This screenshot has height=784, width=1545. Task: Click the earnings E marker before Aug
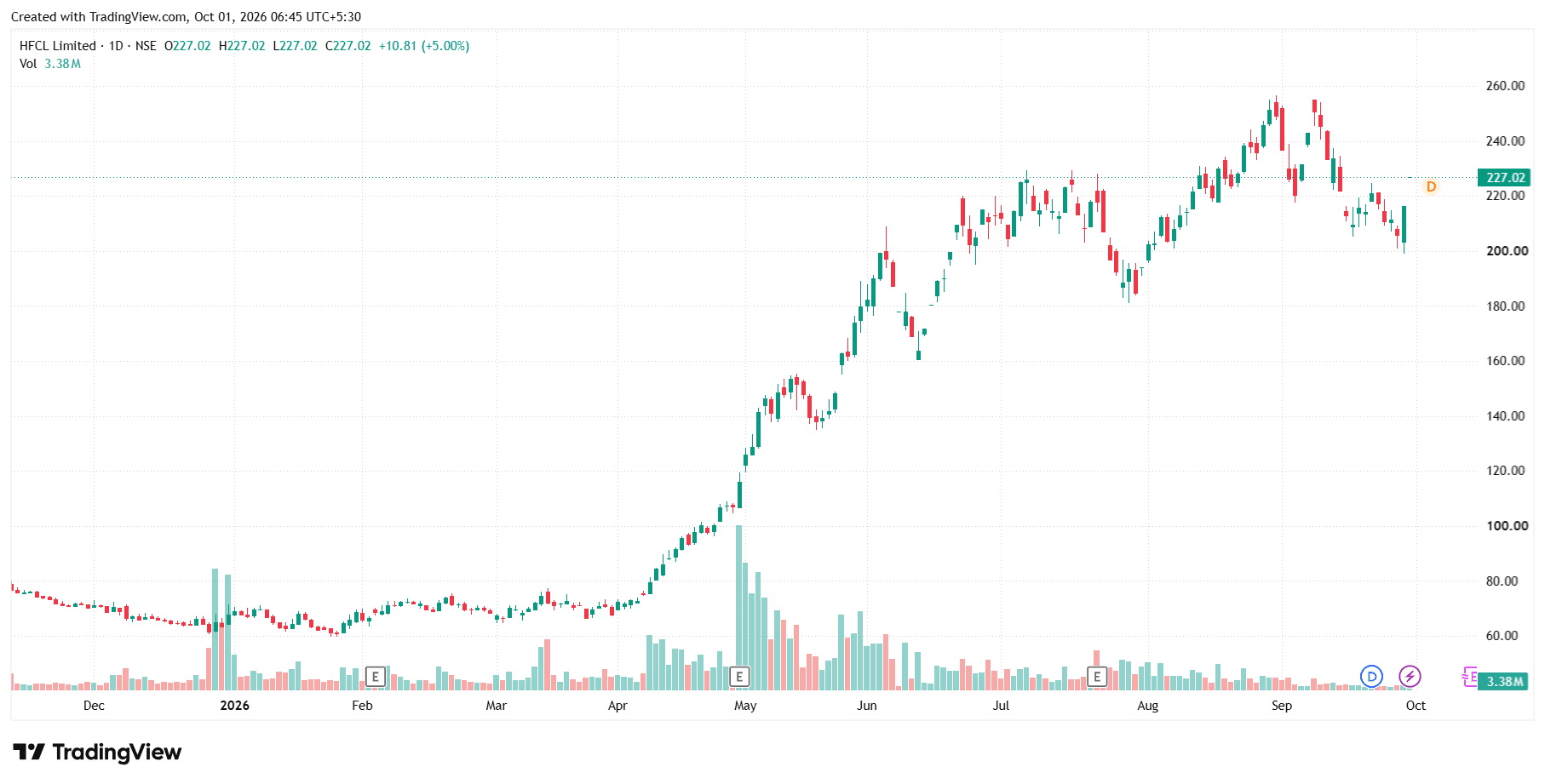tap(1097, 677)
